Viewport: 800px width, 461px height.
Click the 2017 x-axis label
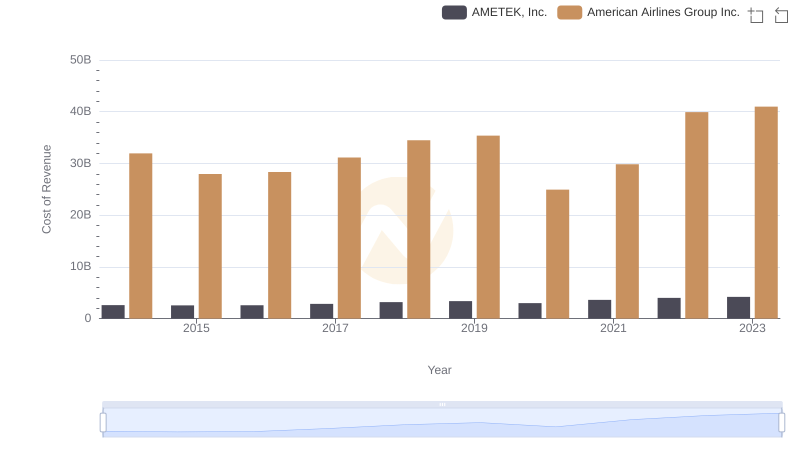pyautogui.click(x=335, y=328)
